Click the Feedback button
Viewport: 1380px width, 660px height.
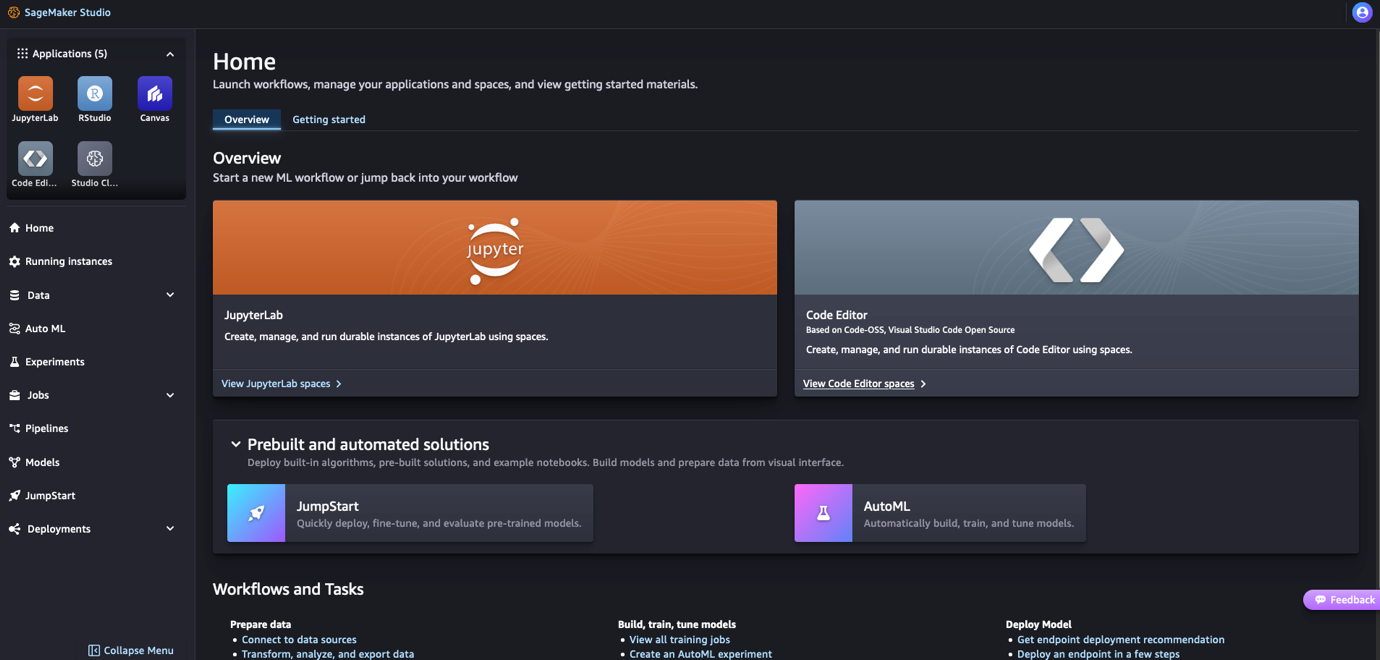(1342, 600)
